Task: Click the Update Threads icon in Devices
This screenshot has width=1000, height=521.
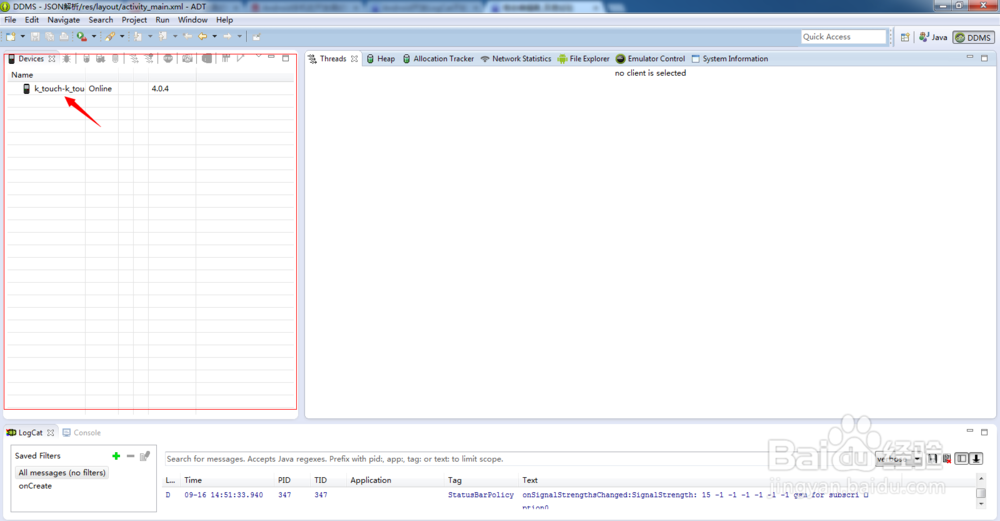Action: tap(135, 59)
